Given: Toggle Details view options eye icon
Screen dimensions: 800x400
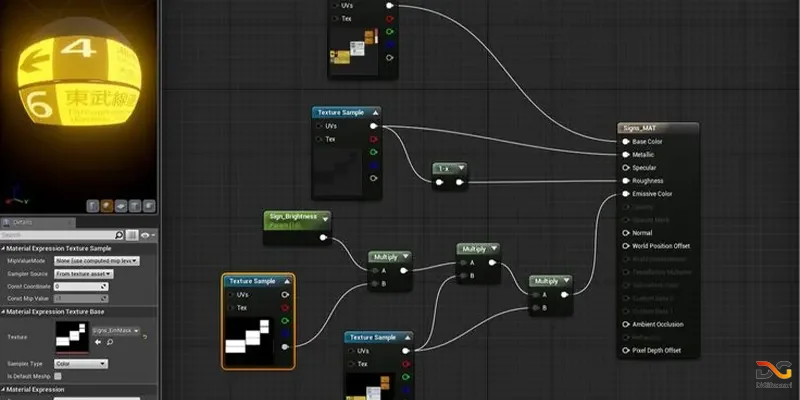Looking at the screenshot, I should [147, 234].
